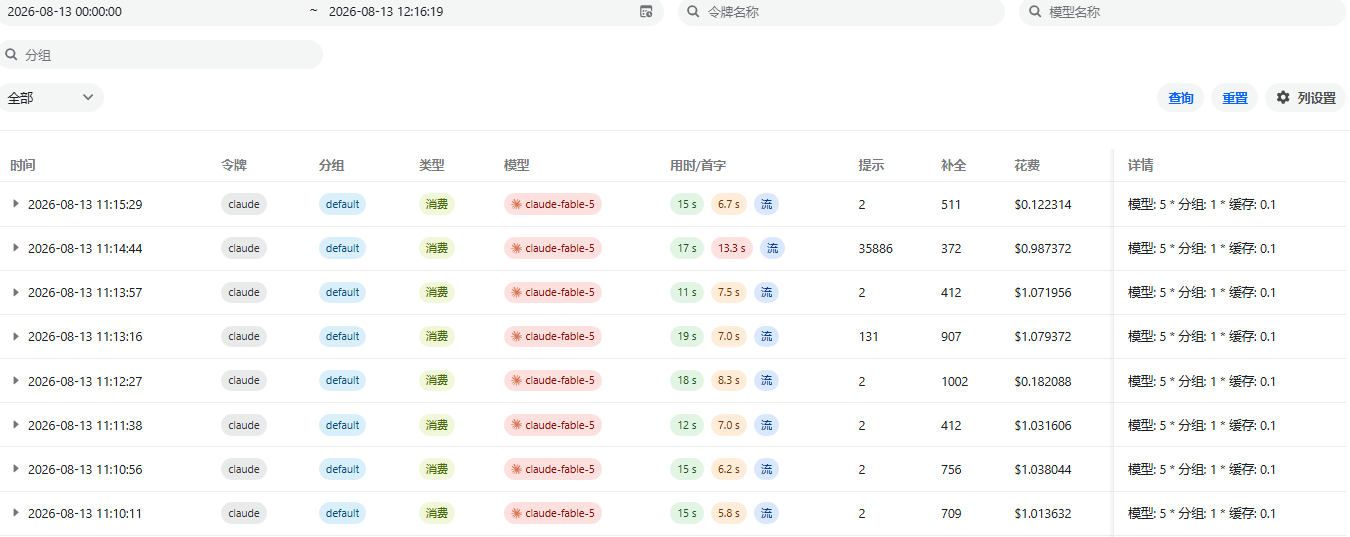Click the cost $1.038044
This screenshot has width=1350, height=537.
pos(1043,469)
